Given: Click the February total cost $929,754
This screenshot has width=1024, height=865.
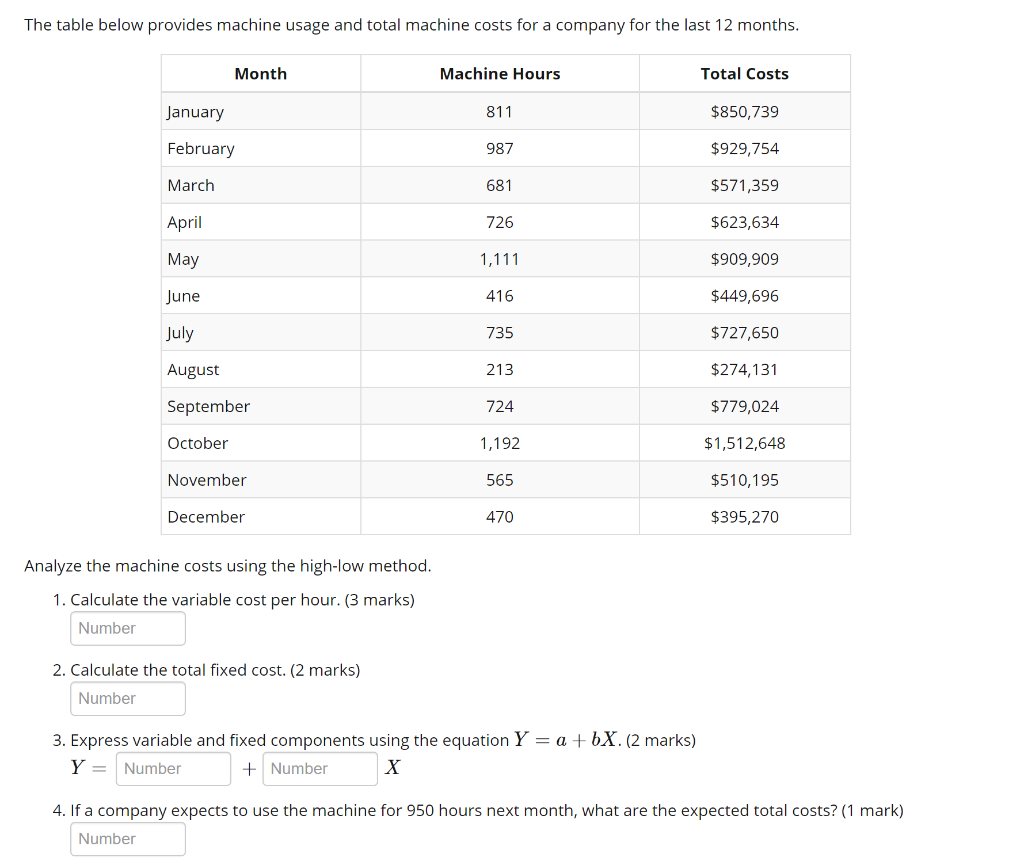Looking at the screenshot, I should click(x=744, y=149).
